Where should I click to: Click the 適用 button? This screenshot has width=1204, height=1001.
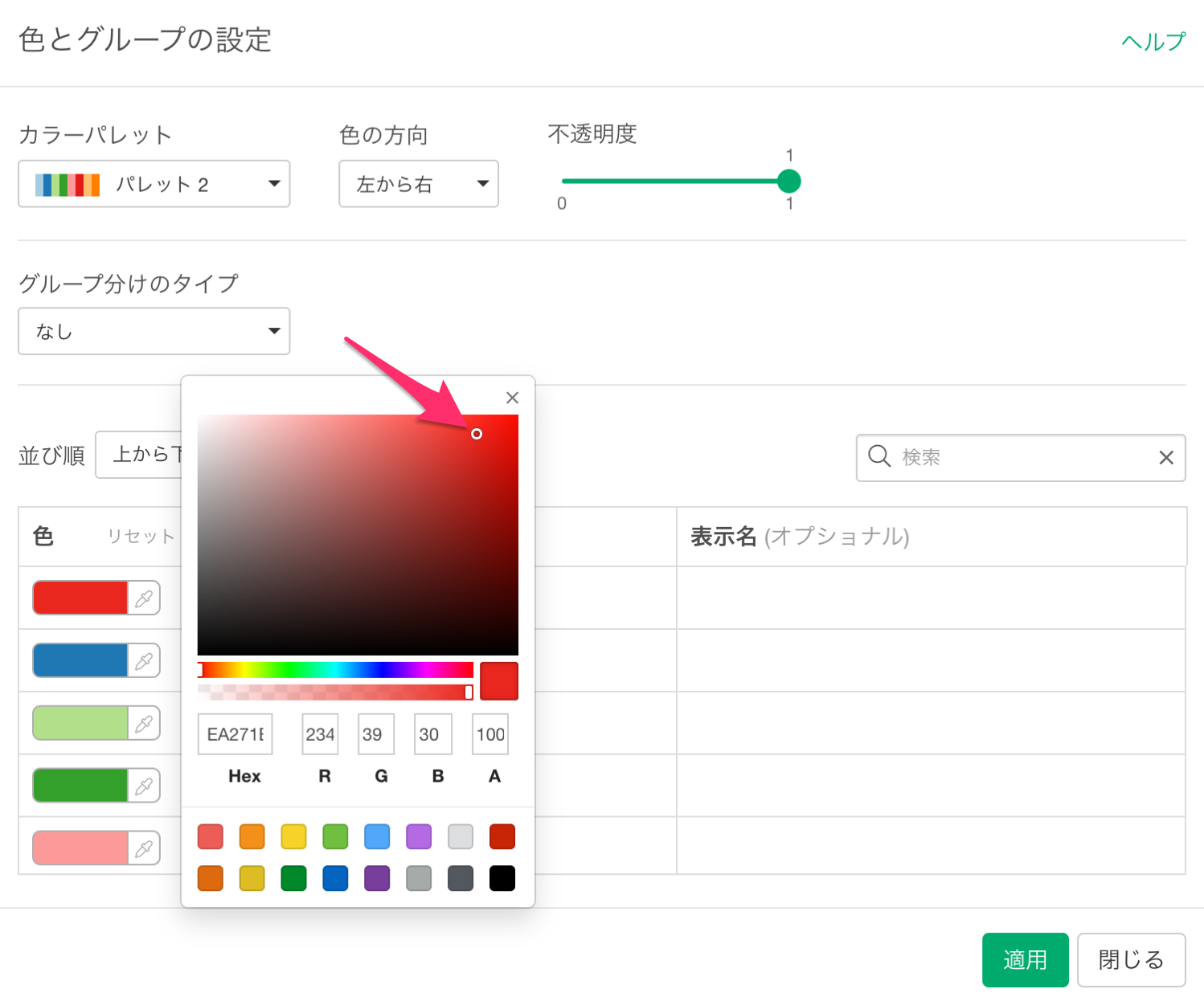pyautogui.click(x=1026, y=960)
